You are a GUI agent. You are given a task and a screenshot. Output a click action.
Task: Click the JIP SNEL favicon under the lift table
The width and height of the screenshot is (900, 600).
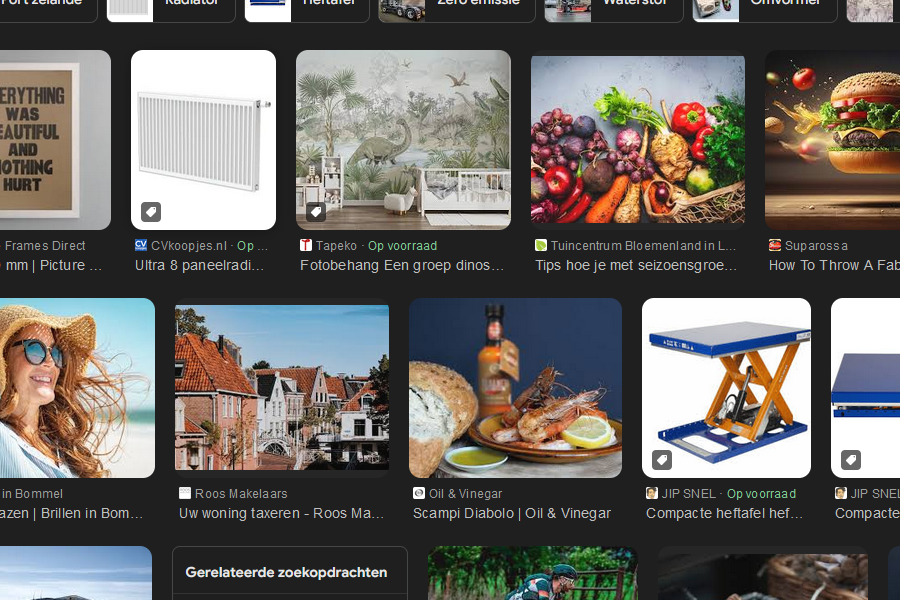pos(652,493)
